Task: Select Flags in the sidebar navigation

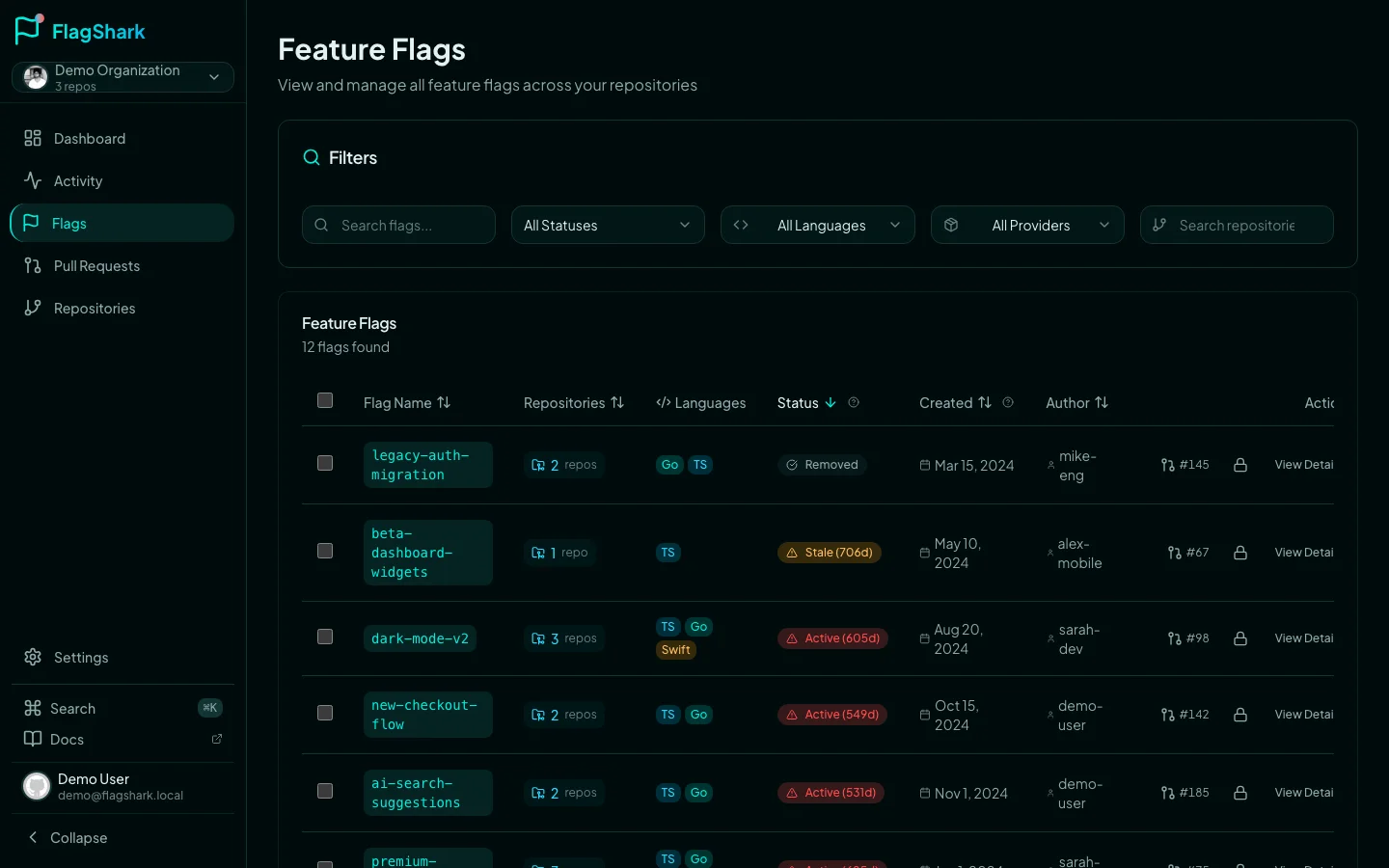Action: [68, 223]
